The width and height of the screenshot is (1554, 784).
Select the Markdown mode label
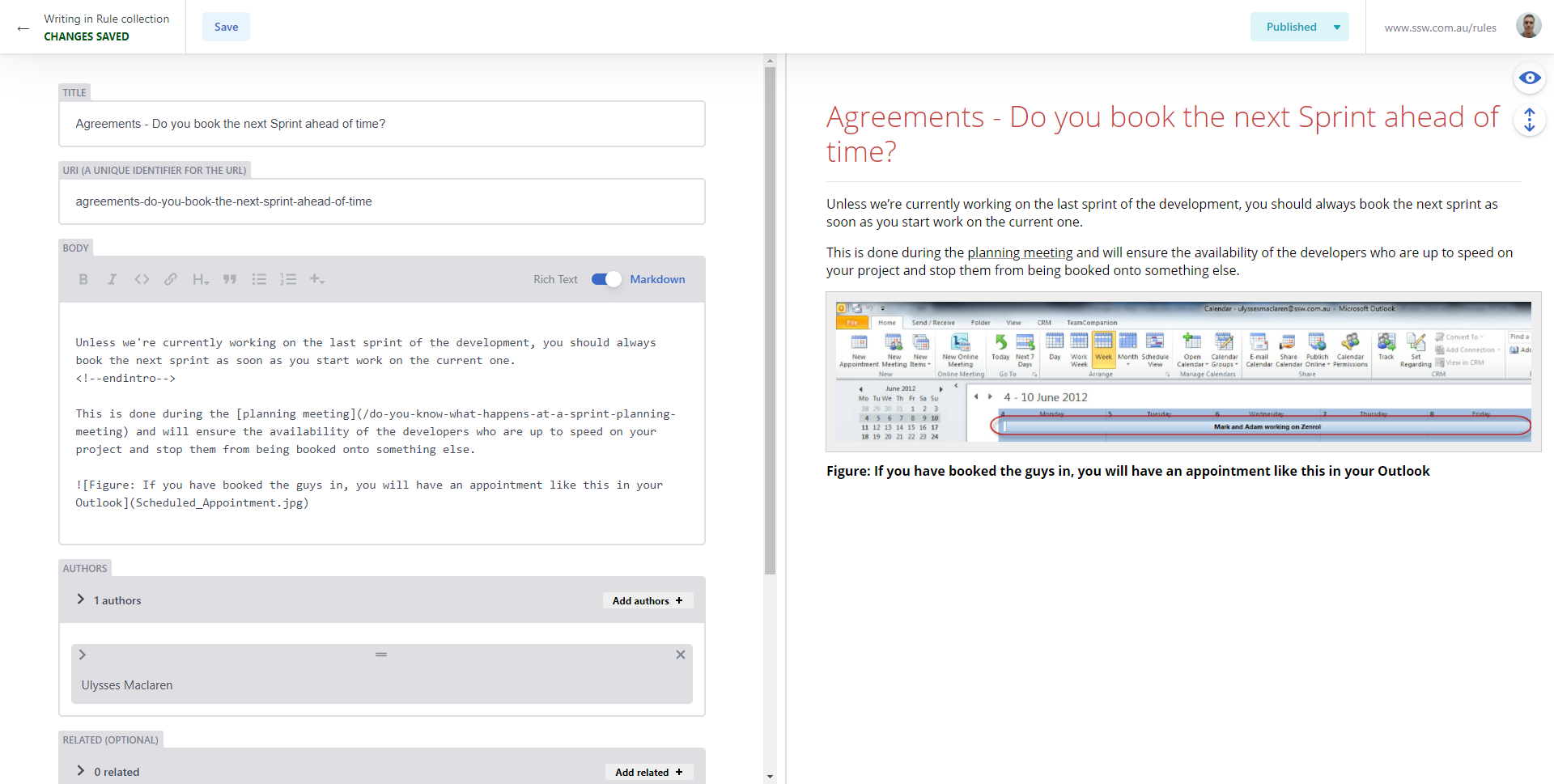click(x=657, y=279)
